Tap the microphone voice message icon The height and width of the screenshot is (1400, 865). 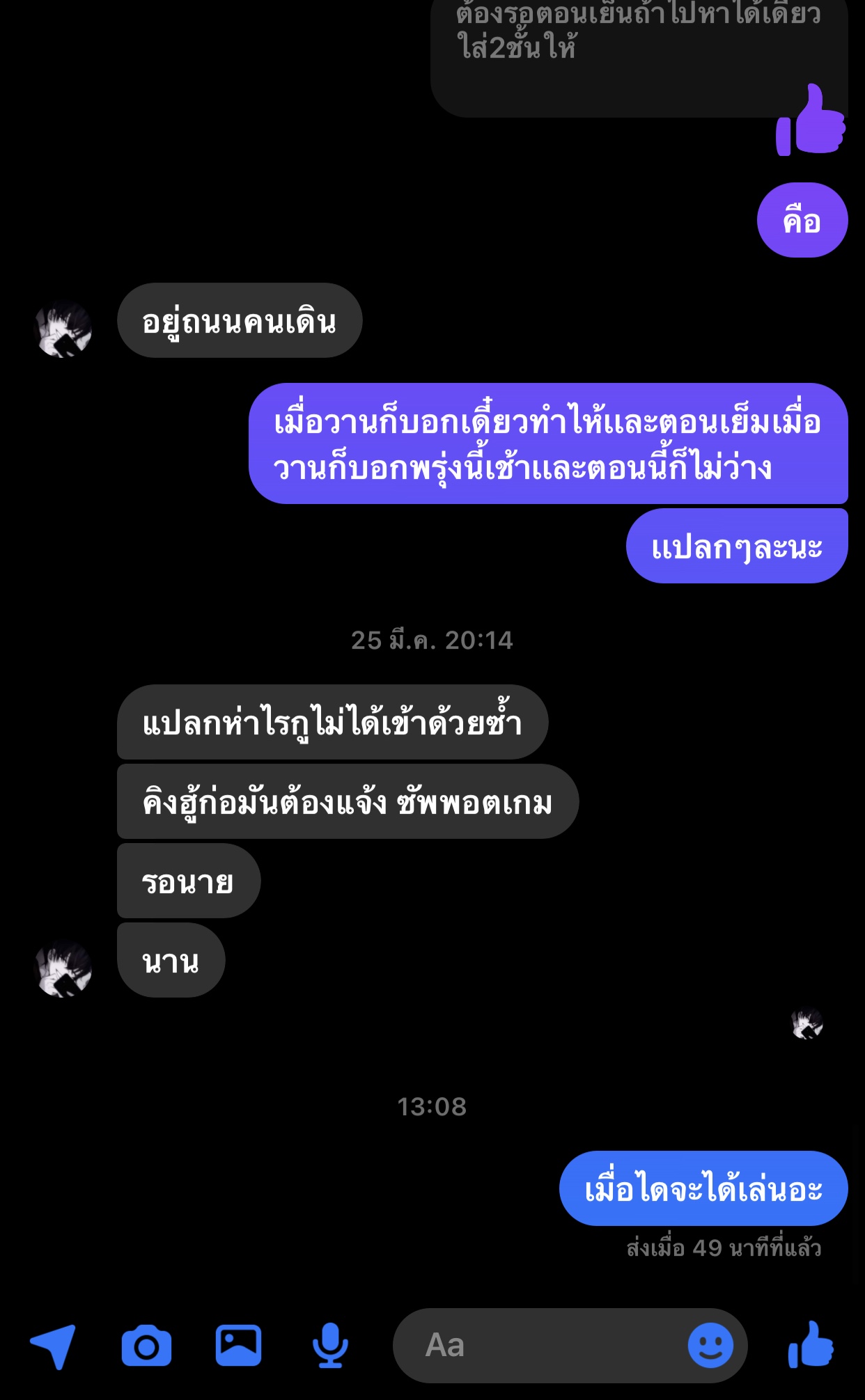(330, 1345)
